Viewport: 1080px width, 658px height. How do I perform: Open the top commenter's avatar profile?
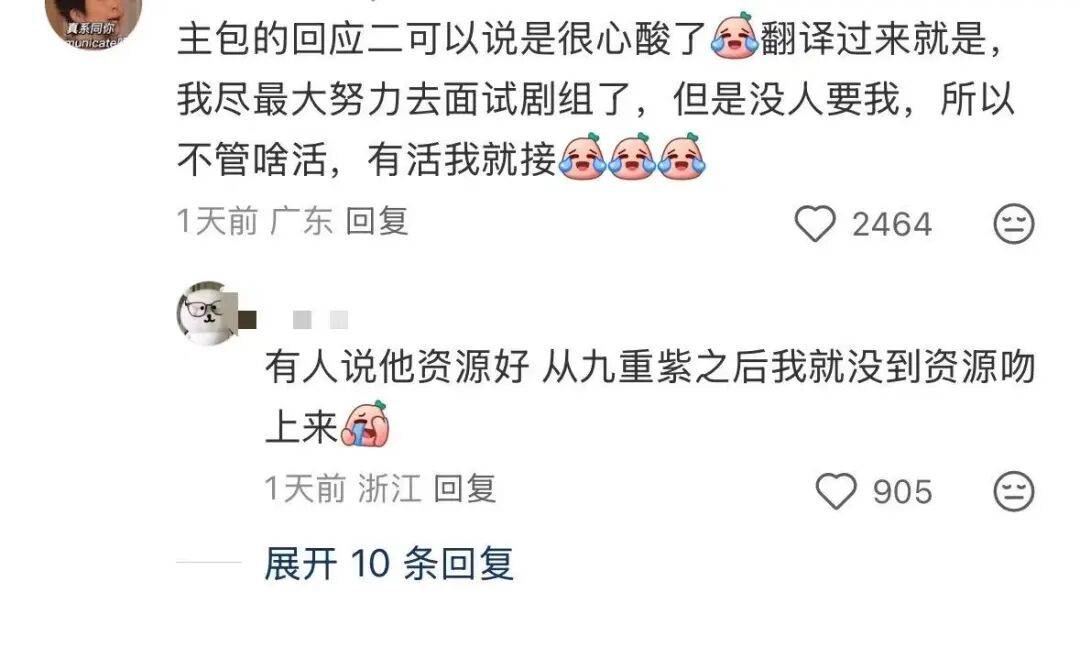tap(94, 21)
